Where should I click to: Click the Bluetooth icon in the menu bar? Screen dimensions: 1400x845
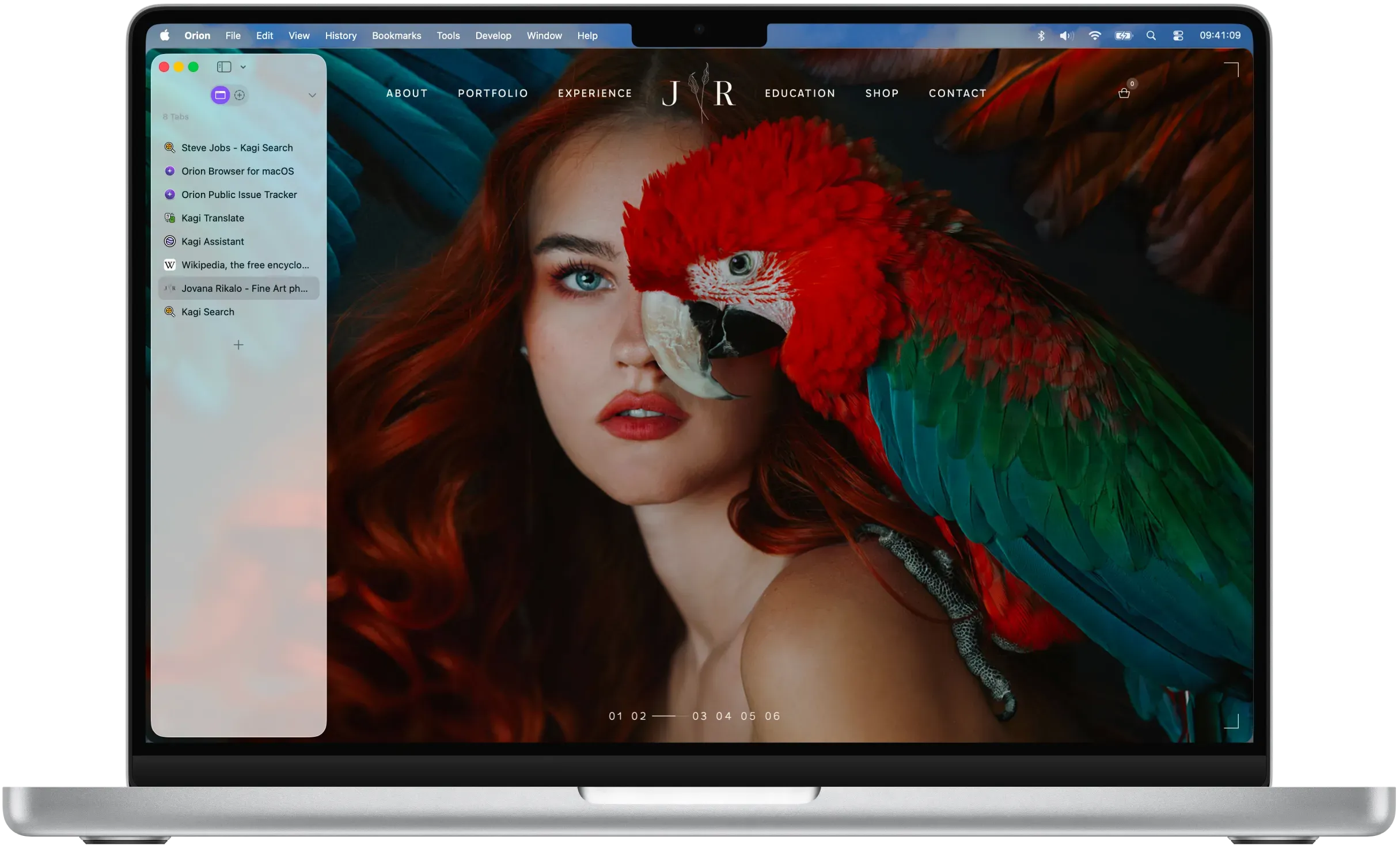1041,35
